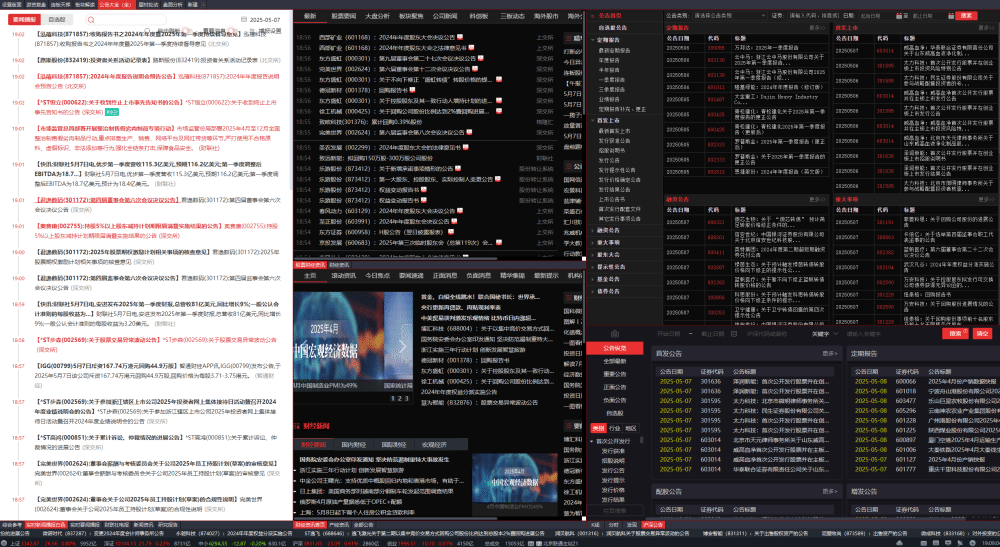Open PDF icon for 春风动力 (603129) 年度股东大会决议公告
Screen dimensions: 1000x547
point(460,211)
